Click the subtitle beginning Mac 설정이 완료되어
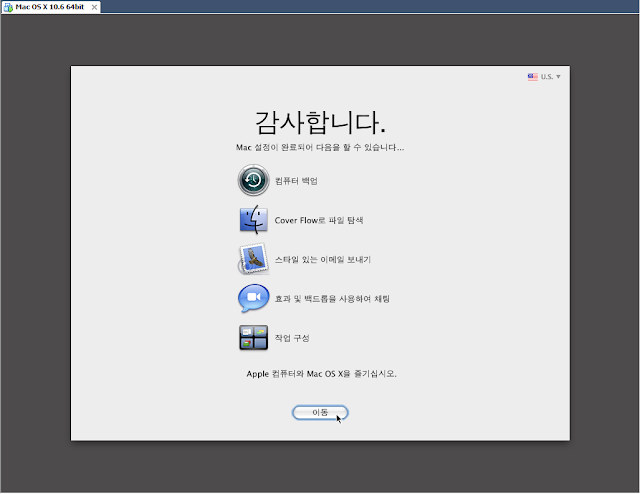 tap(320, 147)
